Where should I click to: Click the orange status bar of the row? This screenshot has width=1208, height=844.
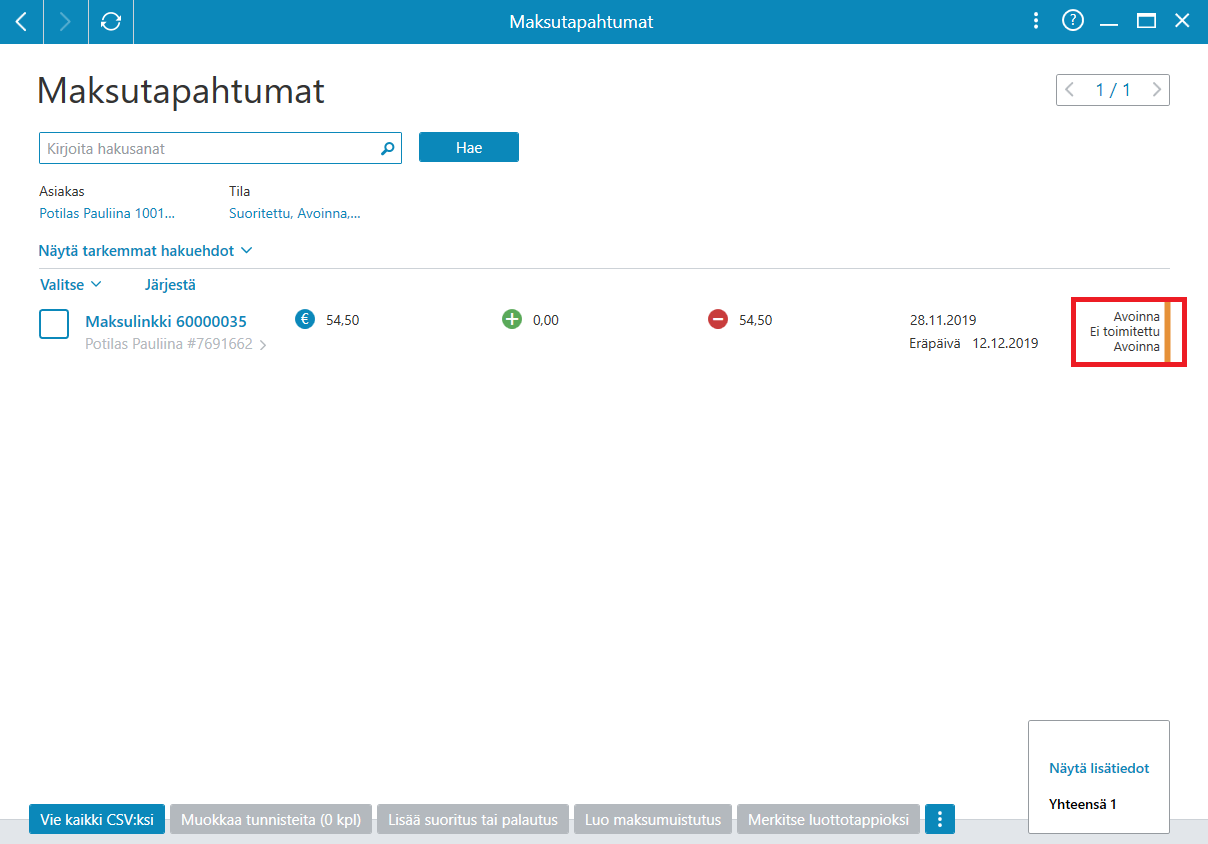click(x=1166, y=331)
